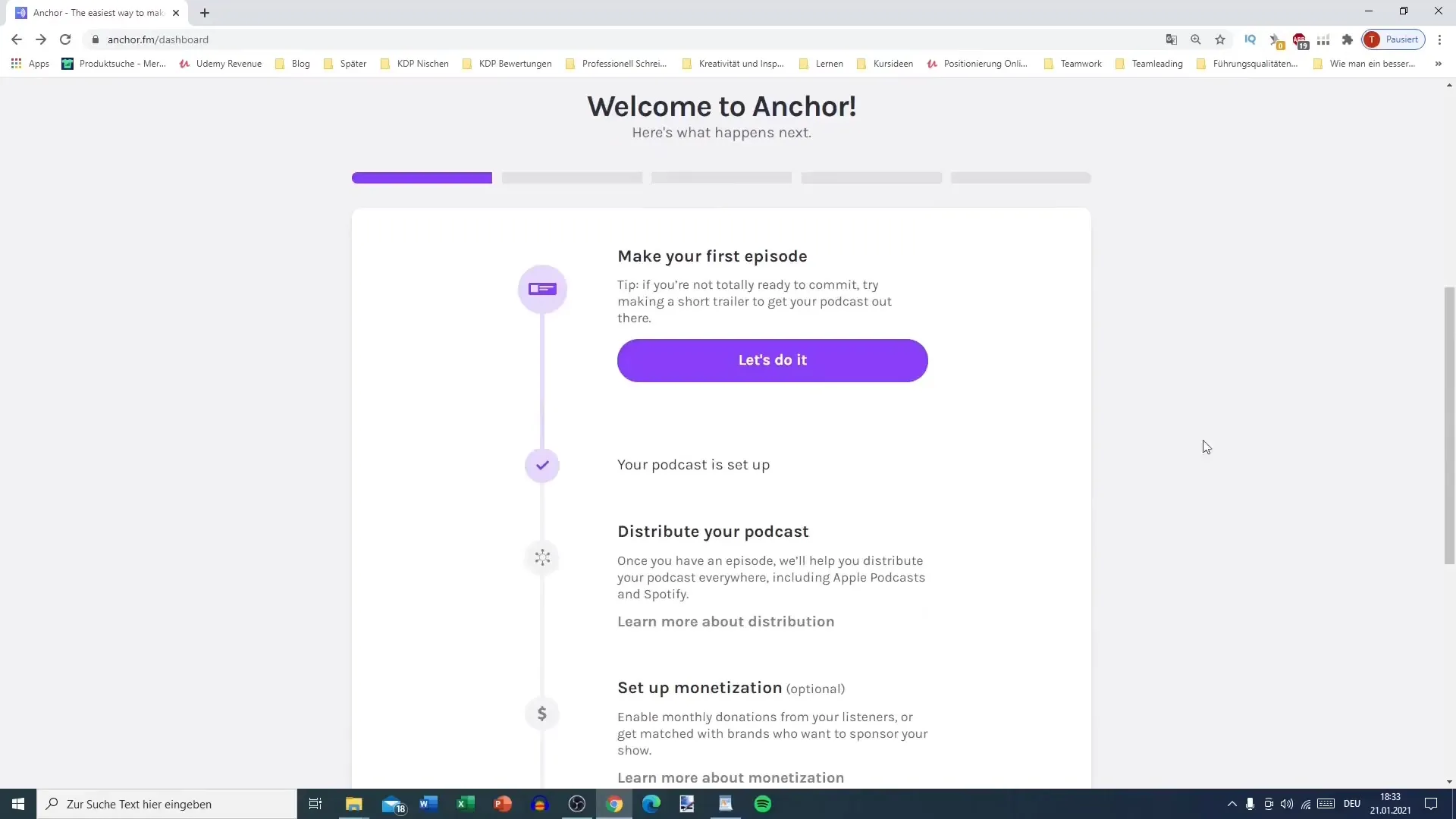Show hidden system tray icons
Screen dimensions: 1456x819
click(1232, 804)
